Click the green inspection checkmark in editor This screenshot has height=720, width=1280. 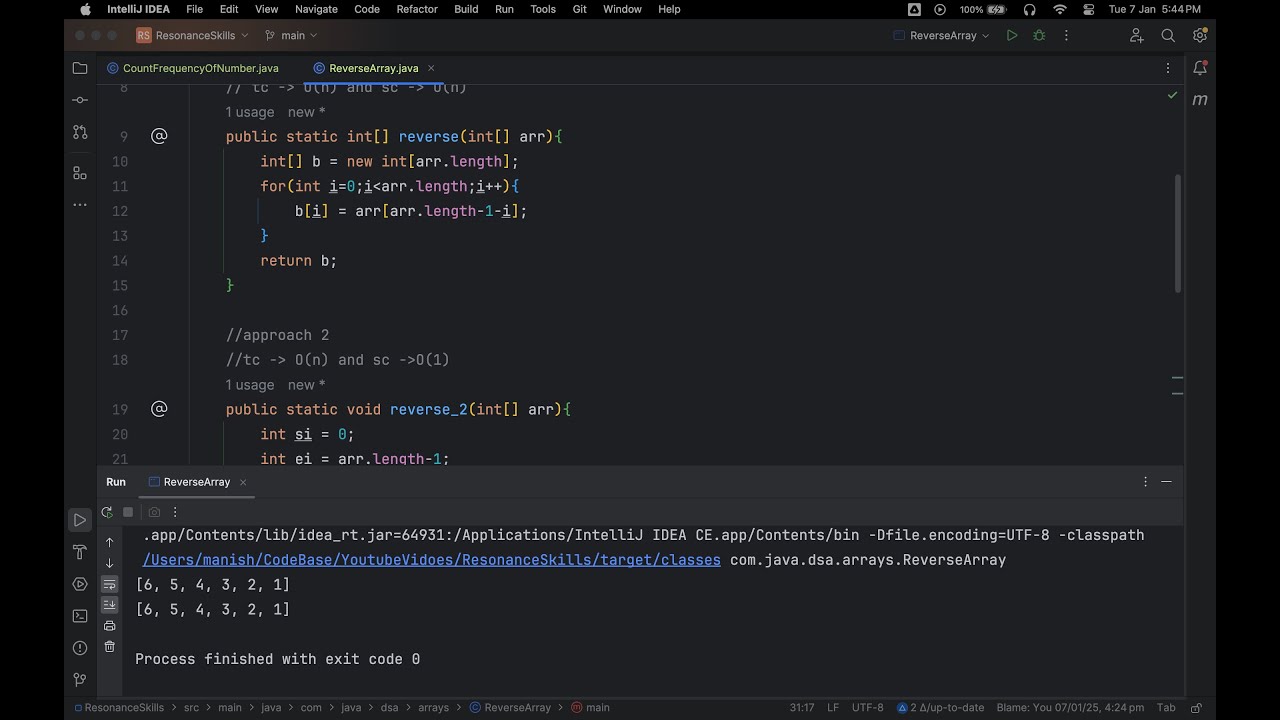pos(1172,95)
